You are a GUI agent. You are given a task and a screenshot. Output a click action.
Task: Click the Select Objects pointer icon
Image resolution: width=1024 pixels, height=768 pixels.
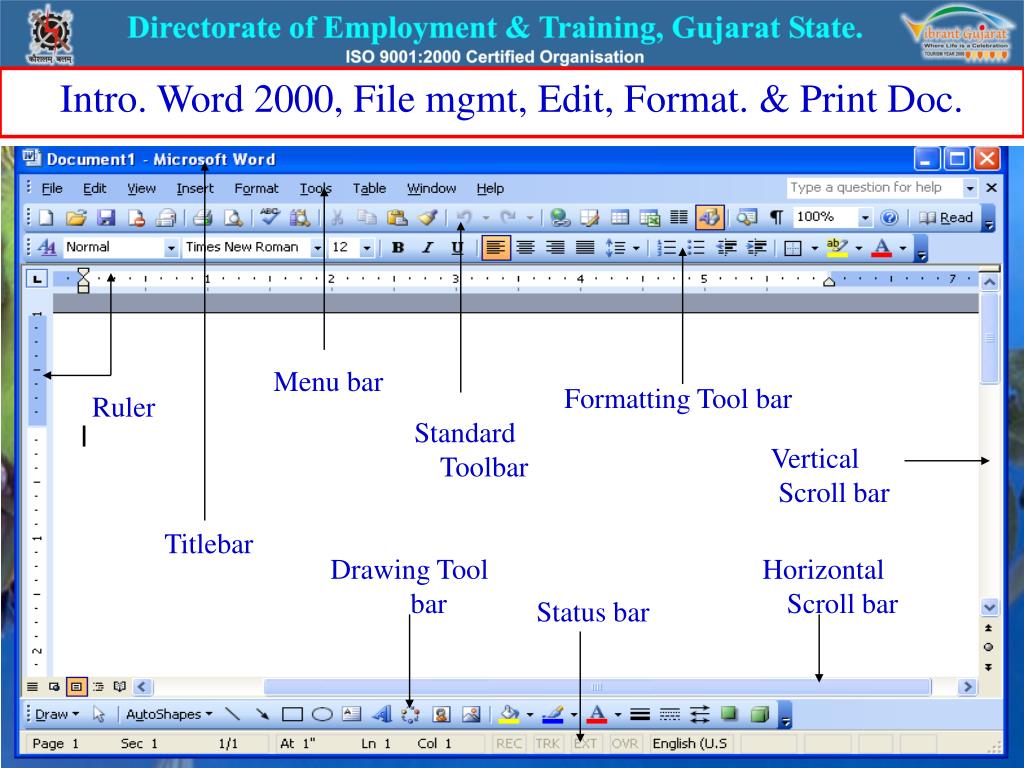tap(99, 714)
